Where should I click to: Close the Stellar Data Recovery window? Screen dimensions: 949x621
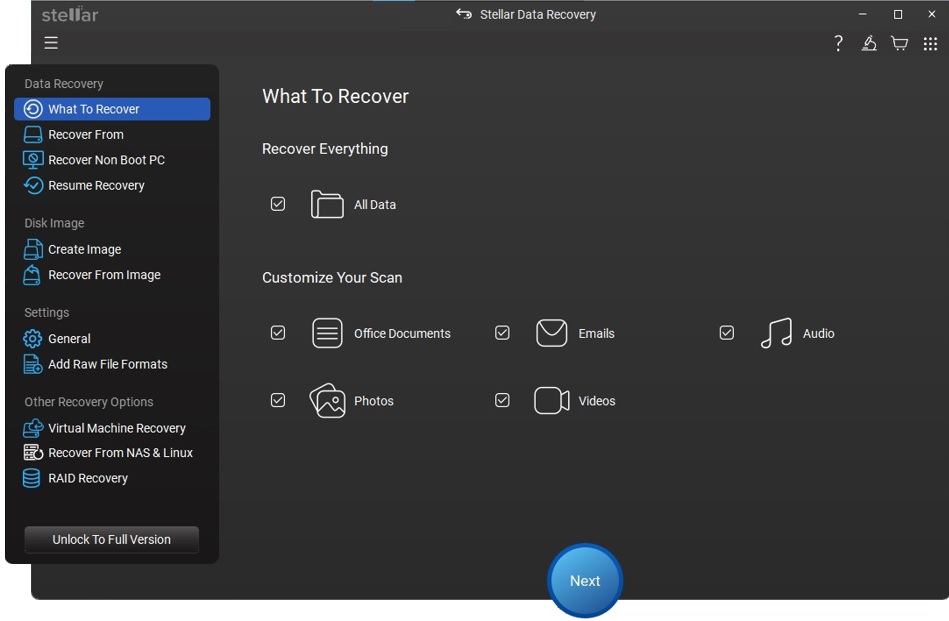(931, 14)
